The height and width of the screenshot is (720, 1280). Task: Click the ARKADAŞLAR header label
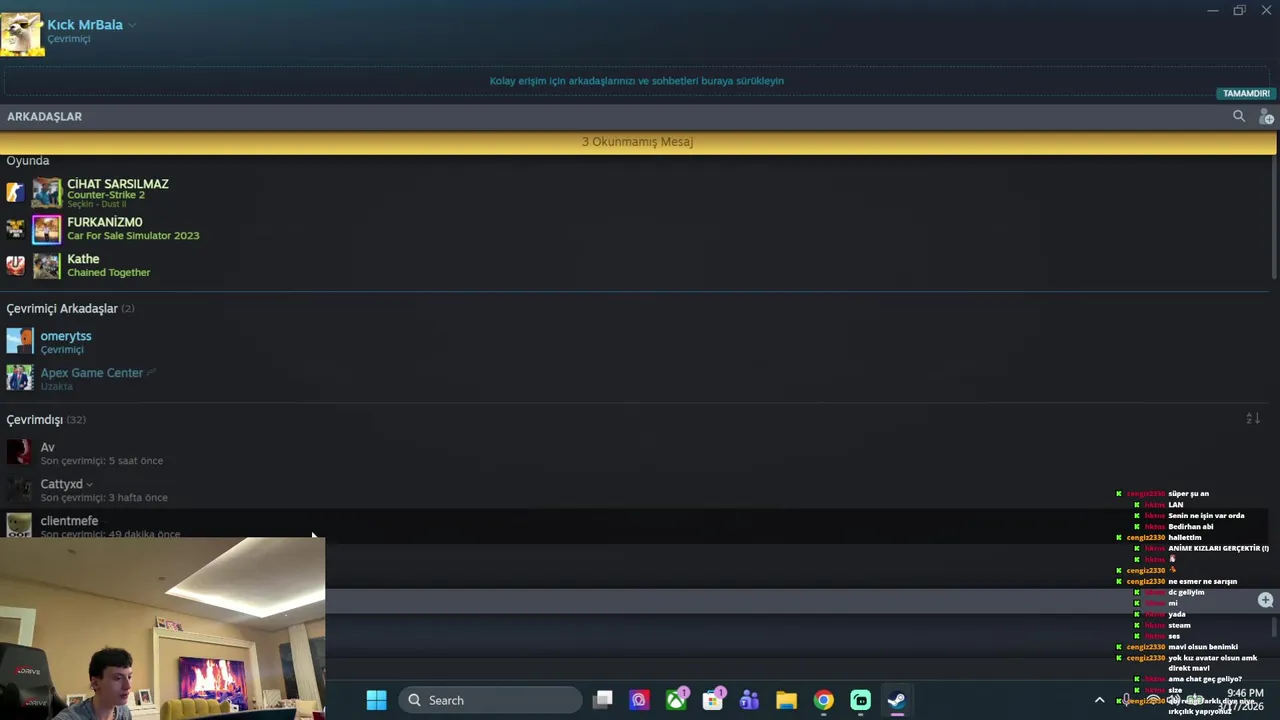pos(45,117)
